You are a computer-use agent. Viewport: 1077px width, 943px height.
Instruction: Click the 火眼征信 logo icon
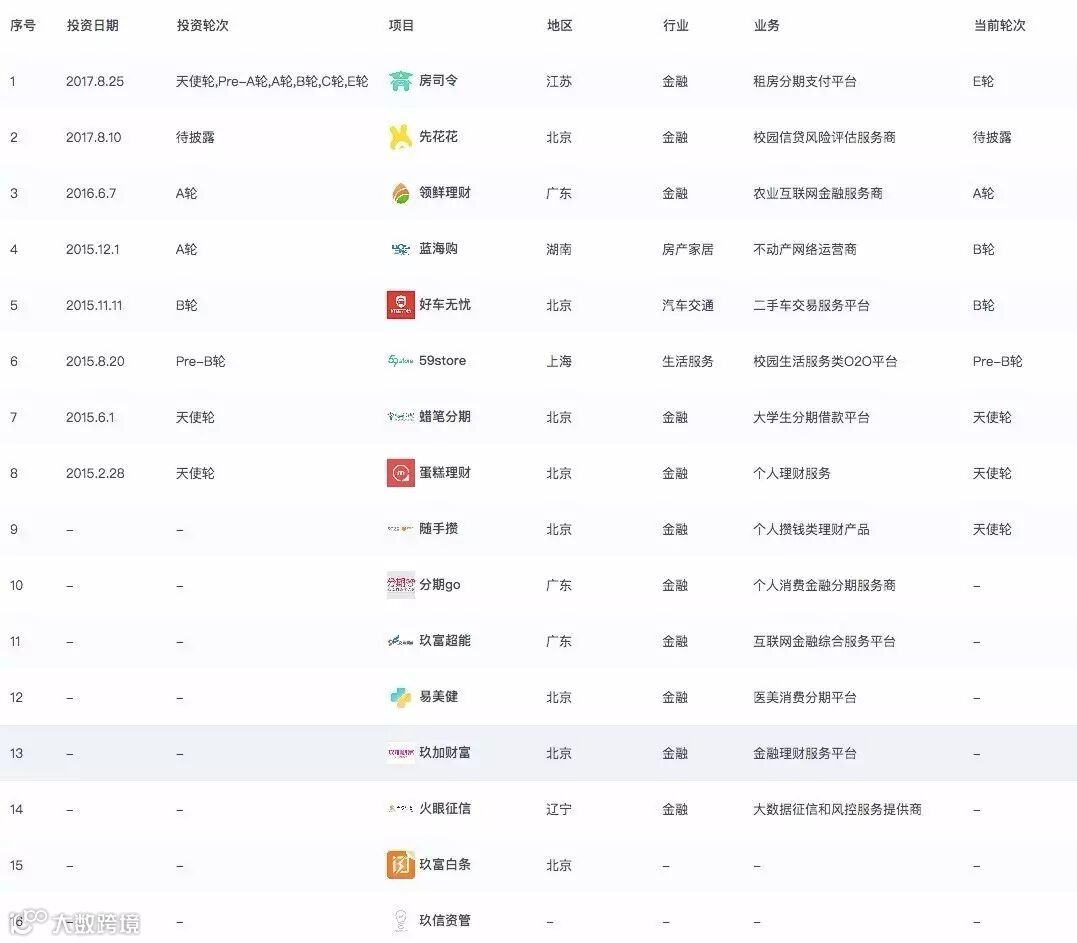[400, 809]
